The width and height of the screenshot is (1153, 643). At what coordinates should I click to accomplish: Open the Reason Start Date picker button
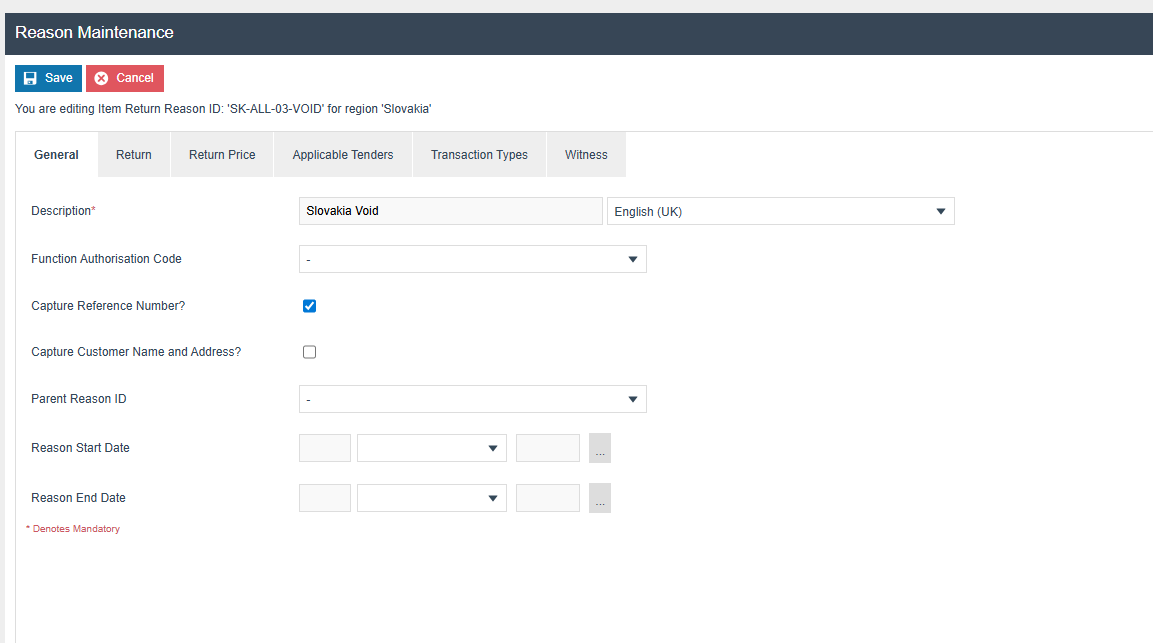click(599, 448)
